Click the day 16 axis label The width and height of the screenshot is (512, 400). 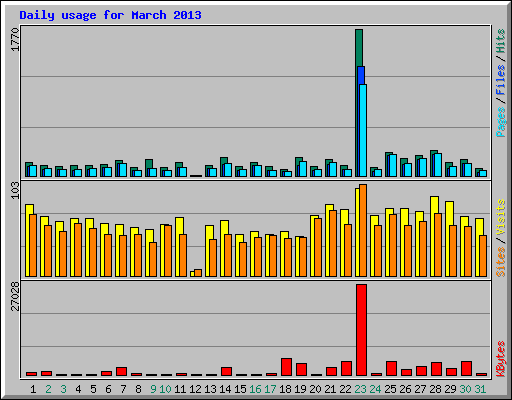(255, 389)
